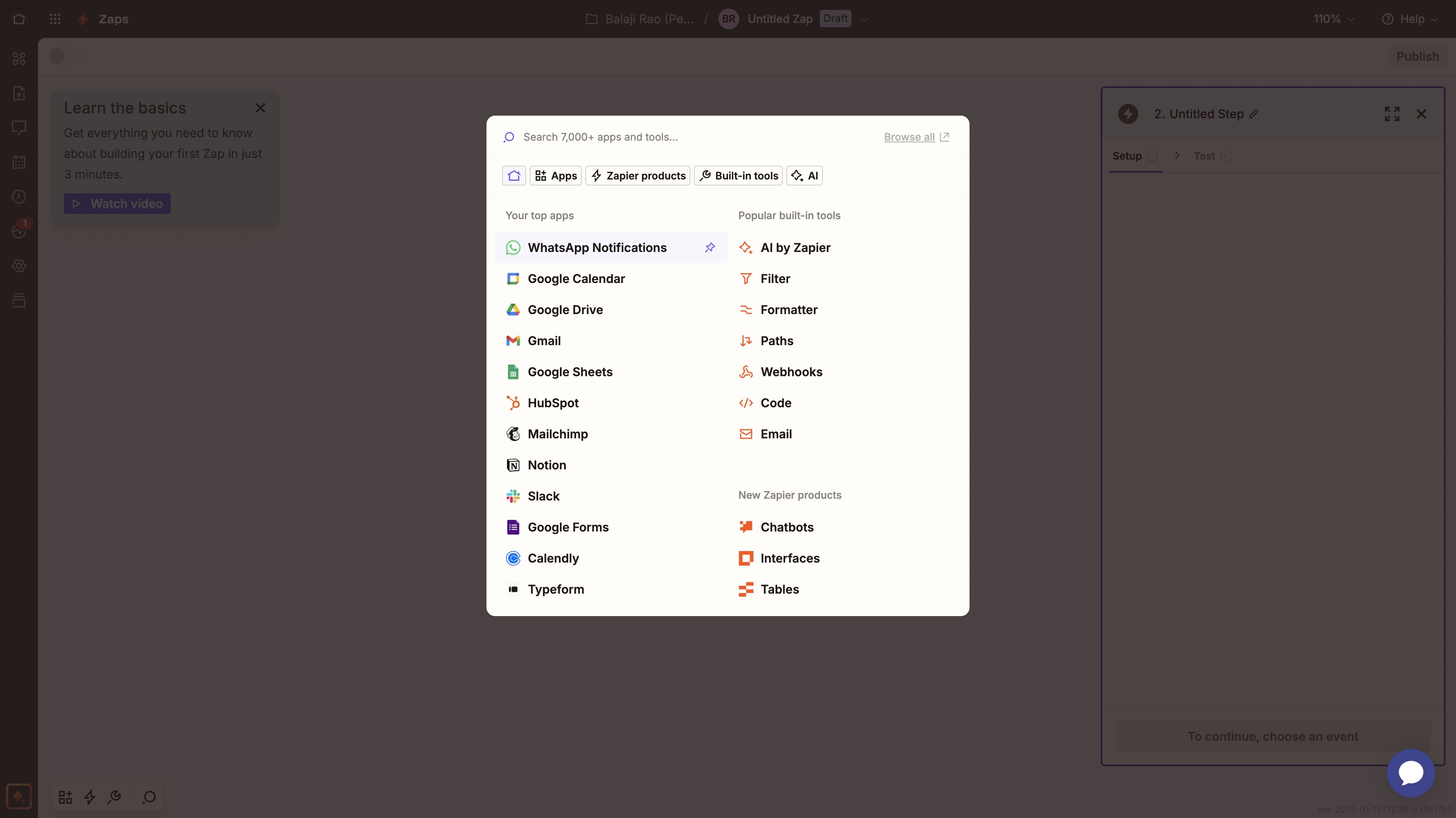The image size is (1456, 818).
Task: Choose the Notion app
Action: pyautogui.click(x=610, y=465)
